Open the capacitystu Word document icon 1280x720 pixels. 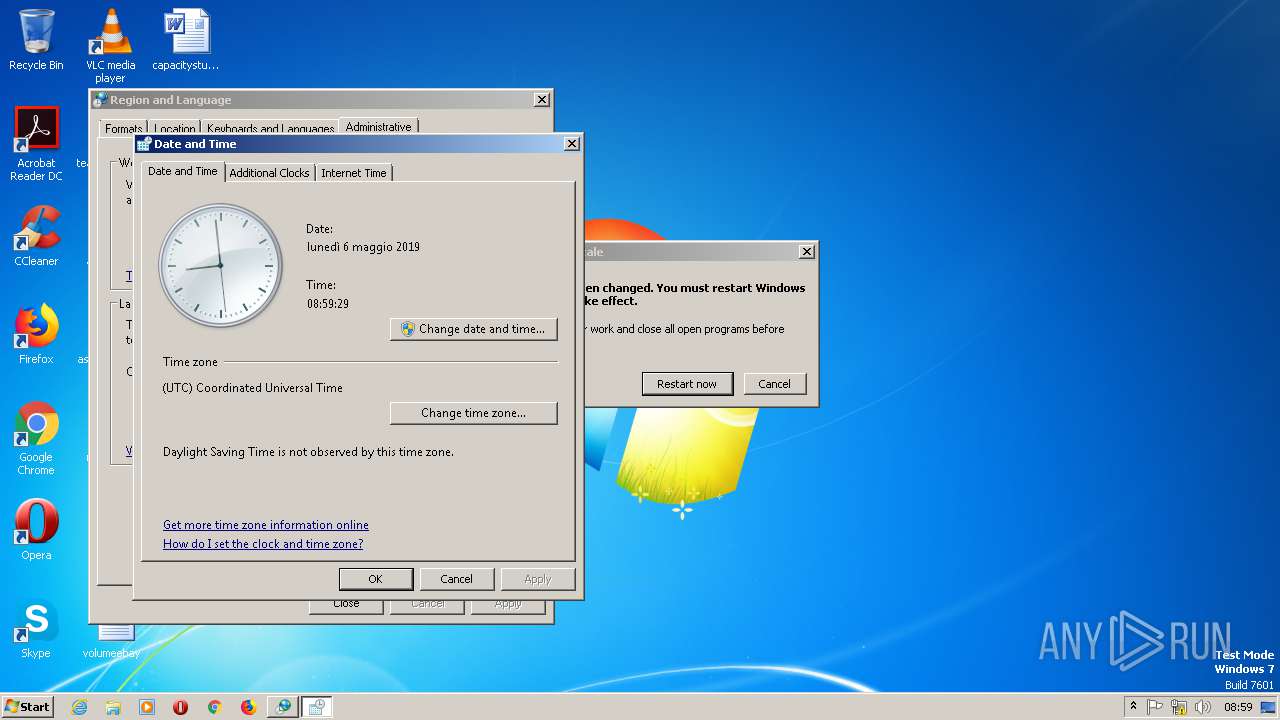(x=186, y=40)
